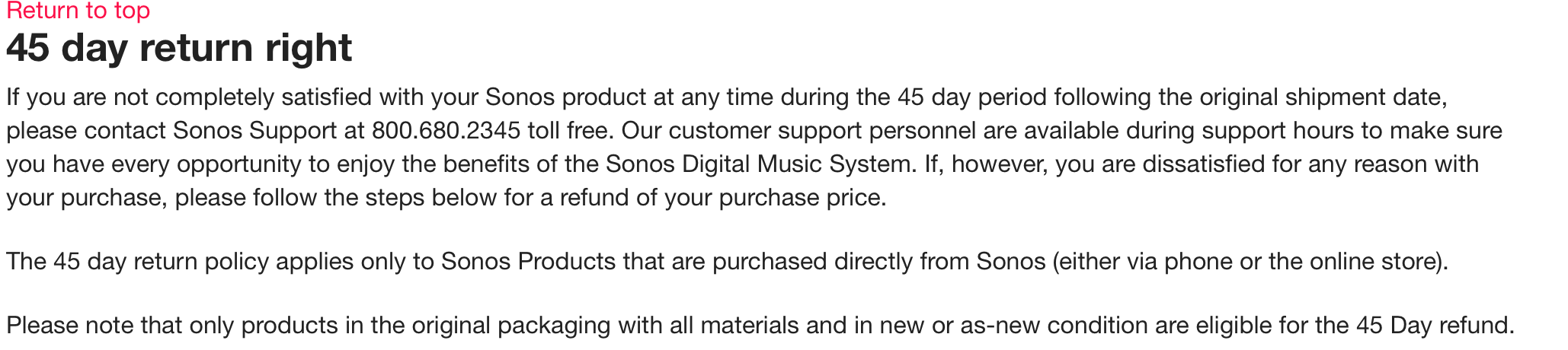Viewport: 1568px width, 350px height.
Task: Click '(either via phone or the online store)'
Action: [x=1250, y=262]
